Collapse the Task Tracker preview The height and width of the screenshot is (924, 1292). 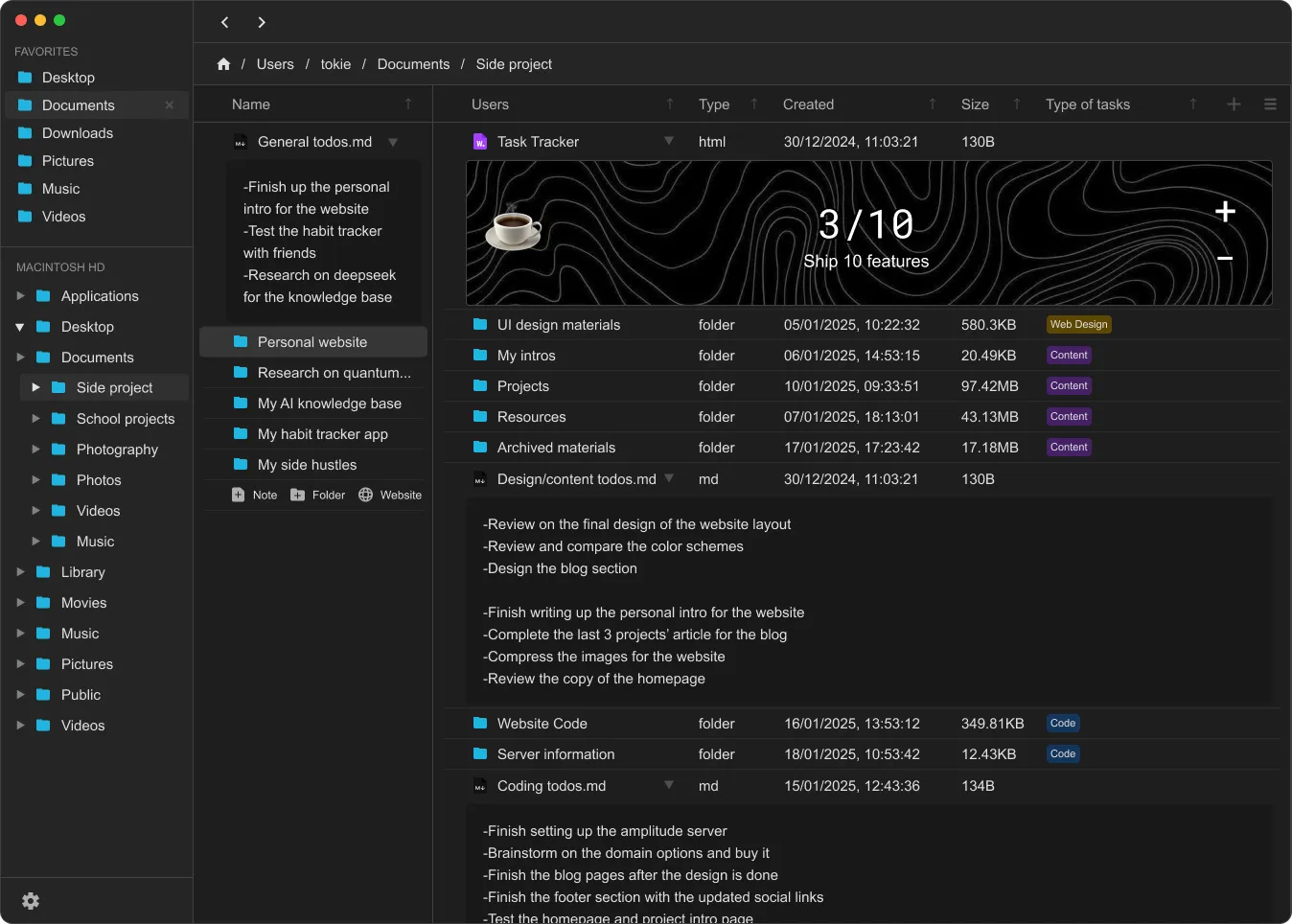point(669,141)
